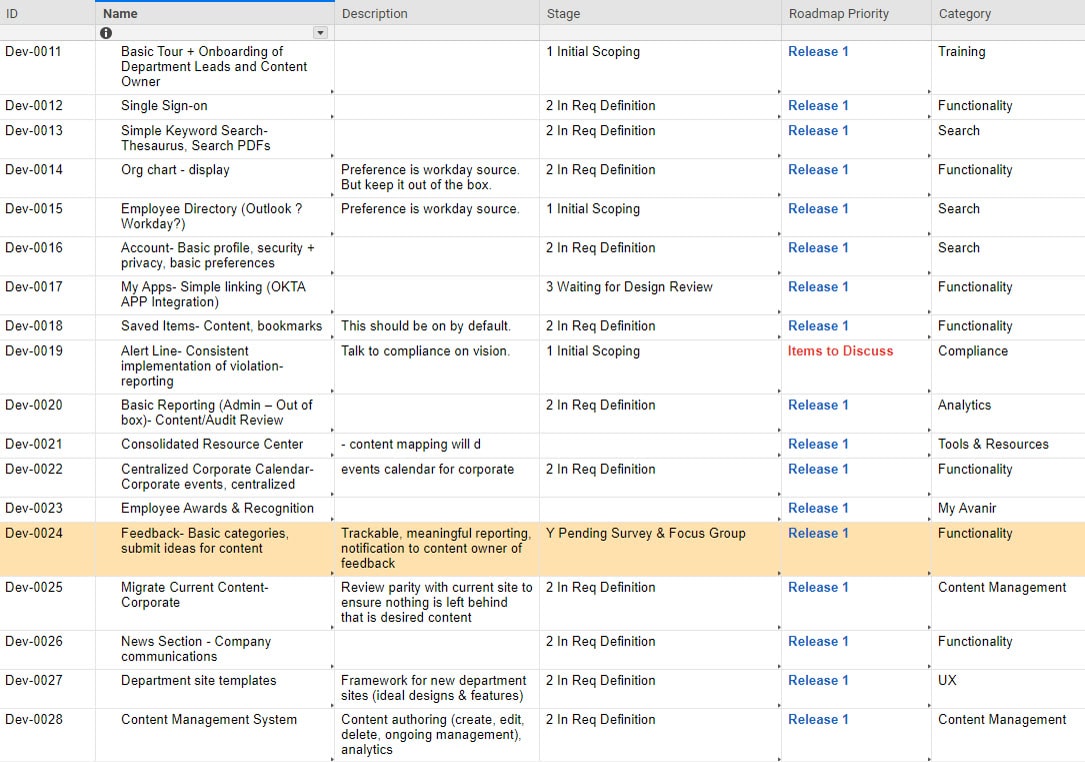Click the Talk to compliance on vision description
This screenshot has height=762, width=1085.
425,351
